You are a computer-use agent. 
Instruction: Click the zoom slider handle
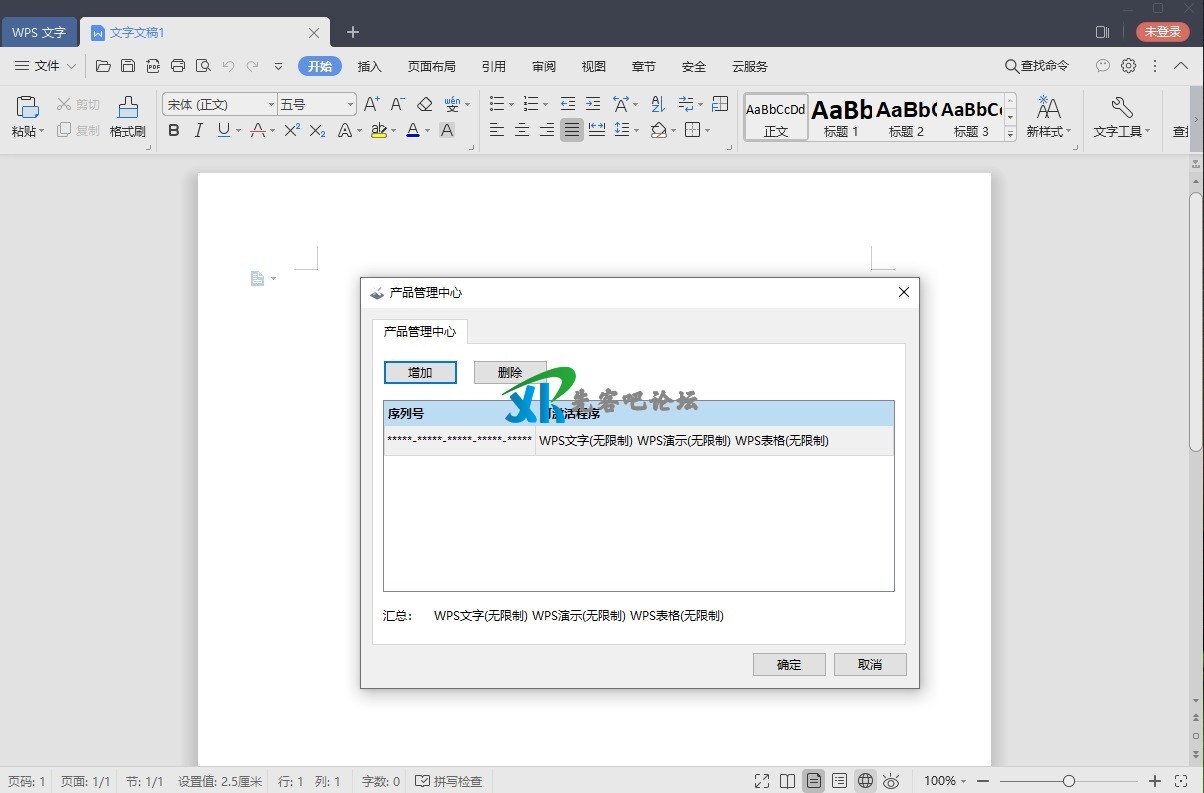[x=1069, y=781]
